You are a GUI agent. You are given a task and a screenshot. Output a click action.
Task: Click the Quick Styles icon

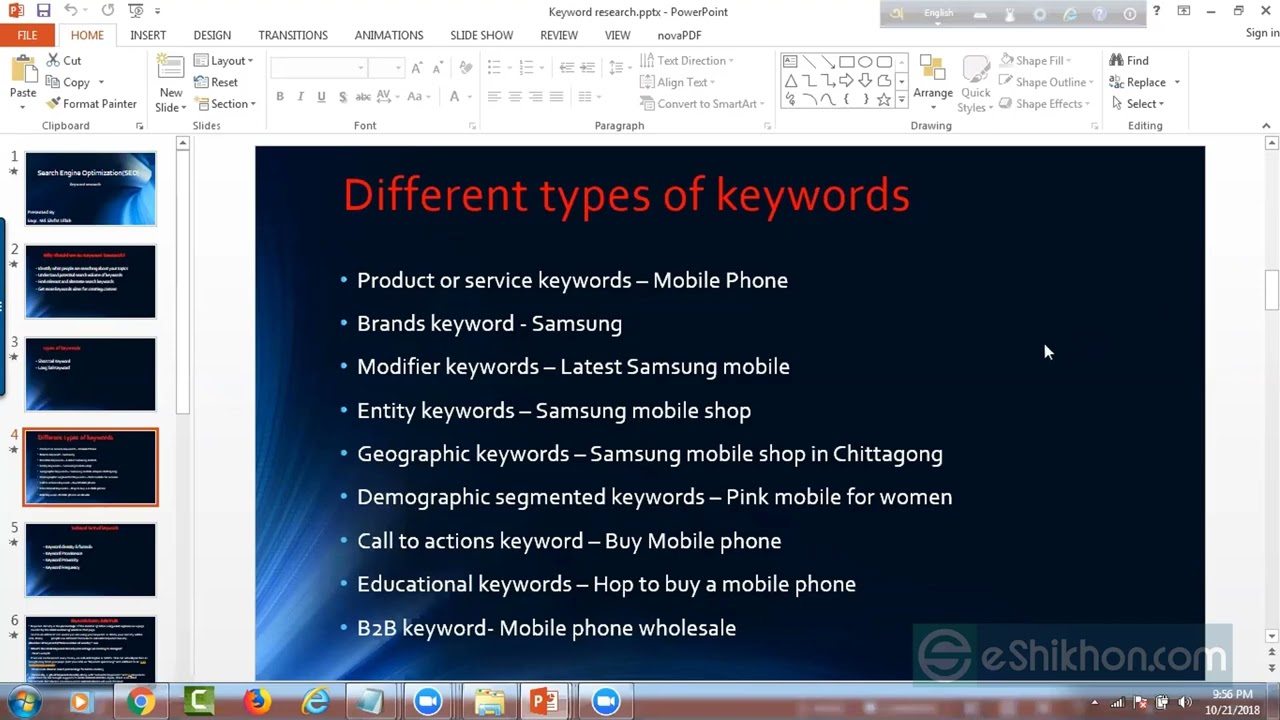click(975, 78)
